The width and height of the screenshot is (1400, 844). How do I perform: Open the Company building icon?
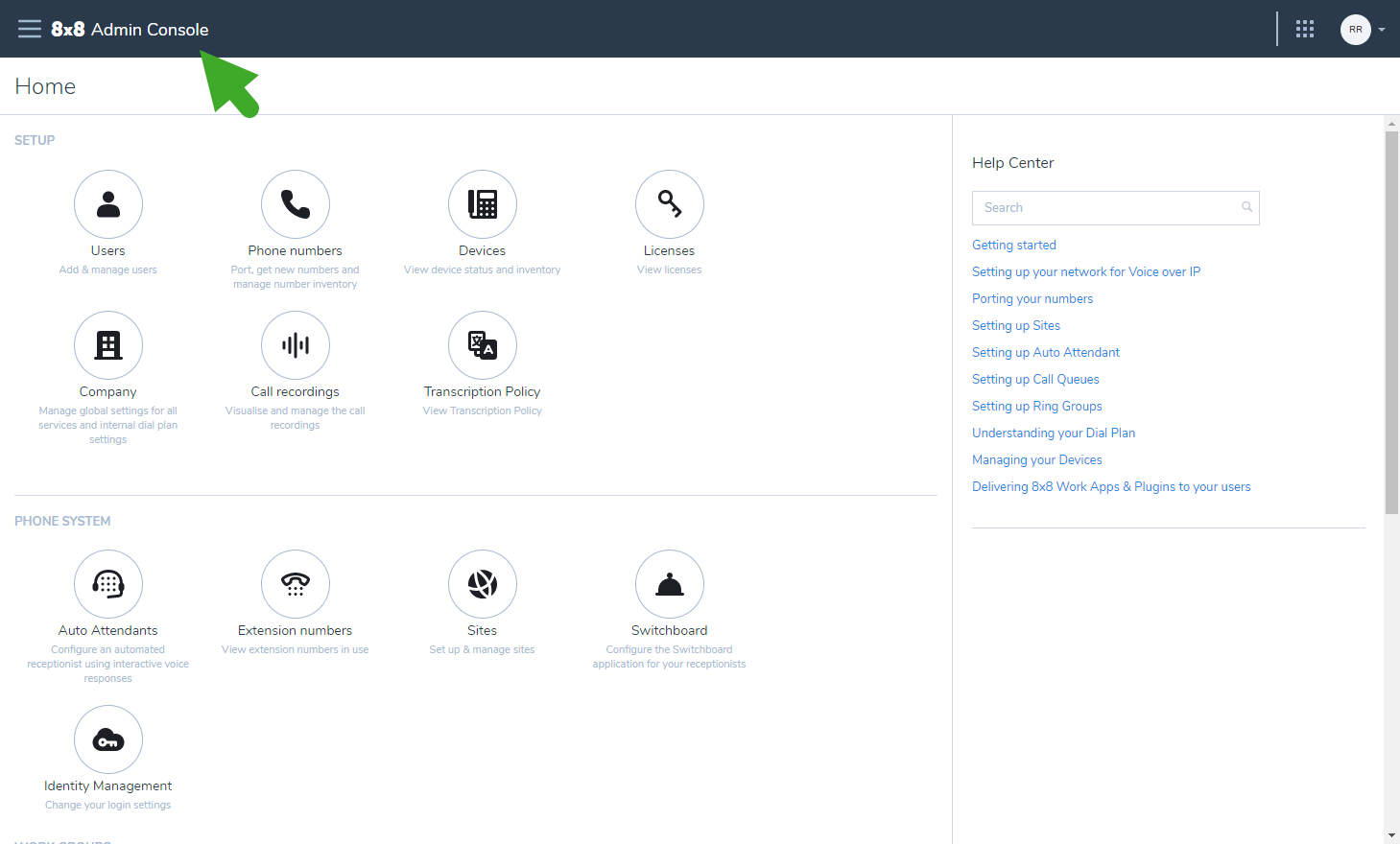[x=108, y=345]
